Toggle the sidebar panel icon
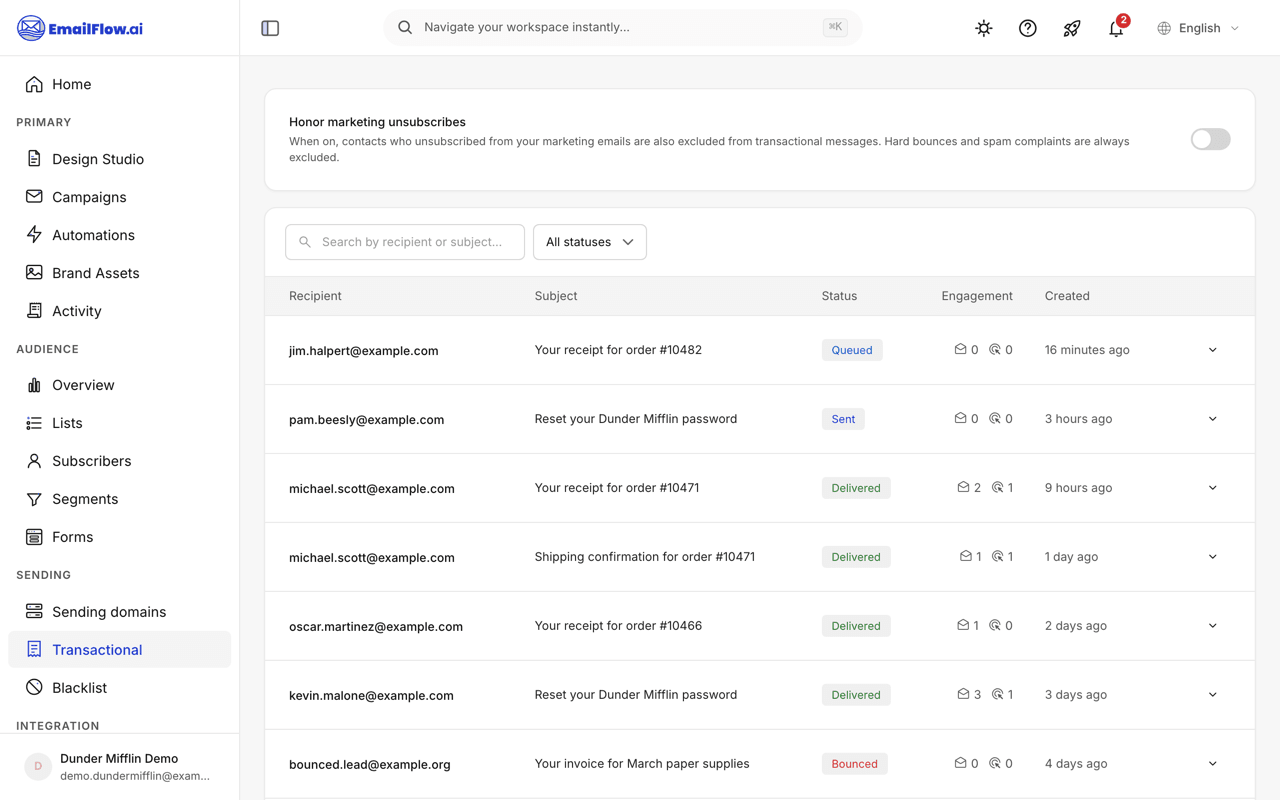The width and height of the screenshot is (1280, 800). point(270,28)
